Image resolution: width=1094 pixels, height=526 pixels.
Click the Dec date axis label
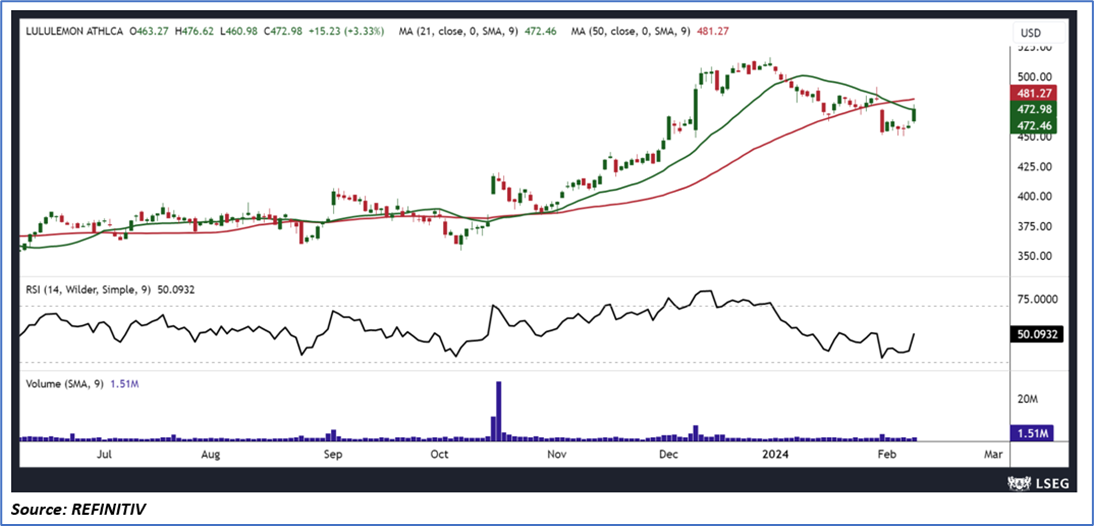(668, 456)
